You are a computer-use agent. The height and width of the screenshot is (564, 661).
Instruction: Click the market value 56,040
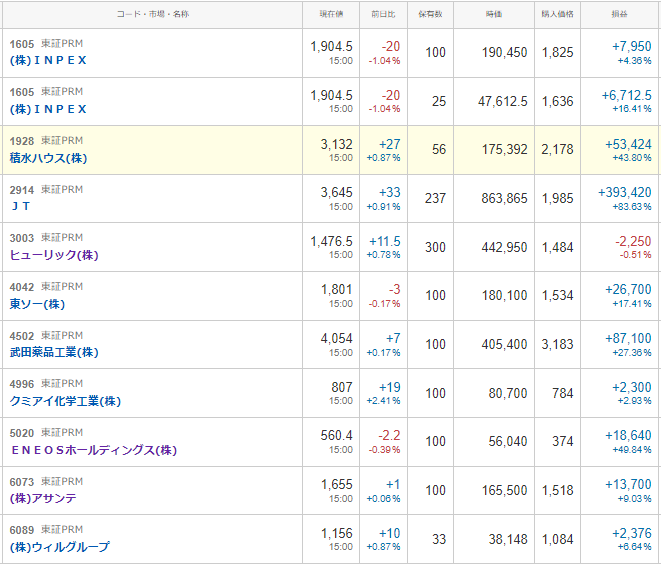tap(508, 441)
